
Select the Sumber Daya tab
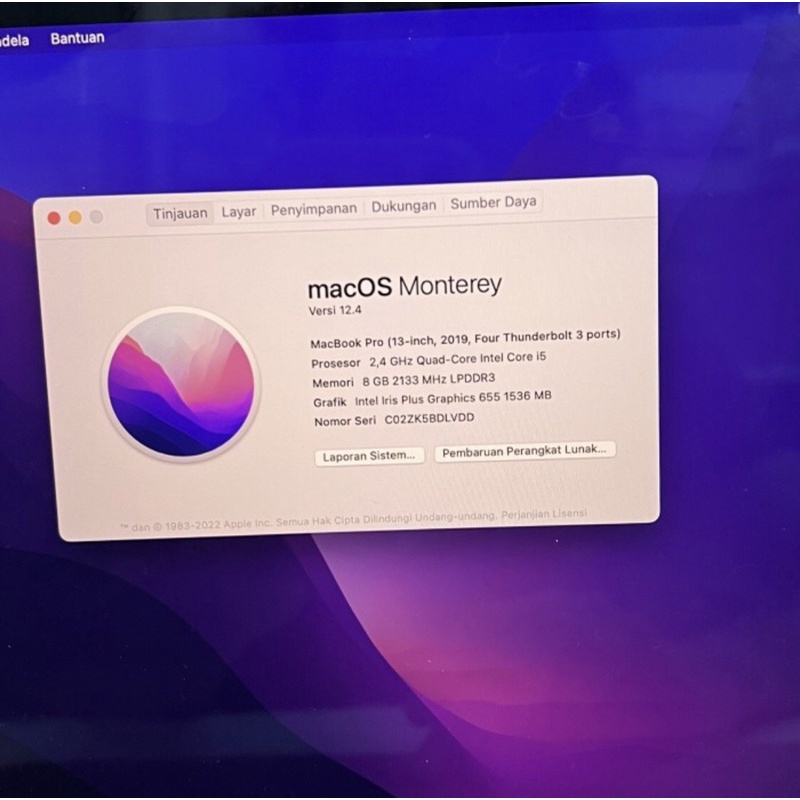pyautogui.click(x=493, y=203)
